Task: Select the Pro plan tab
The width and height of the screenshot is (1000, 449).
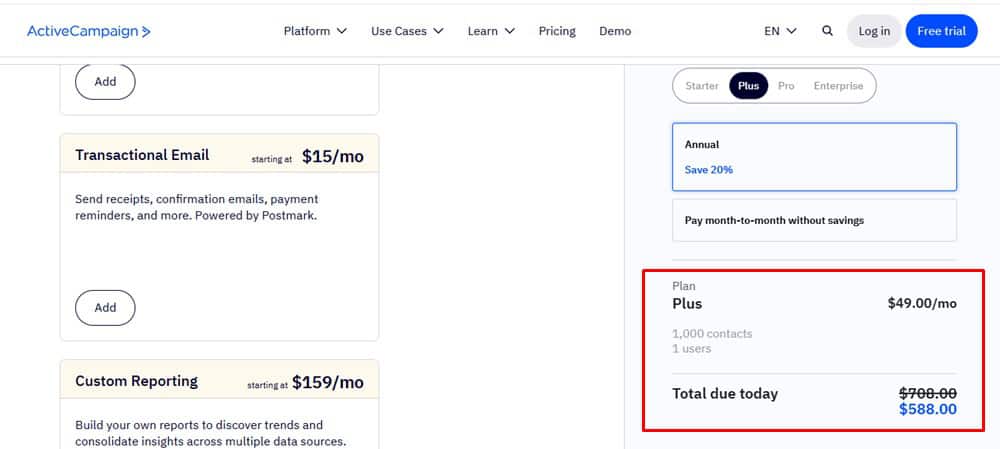Action: (x=786, y=85)
